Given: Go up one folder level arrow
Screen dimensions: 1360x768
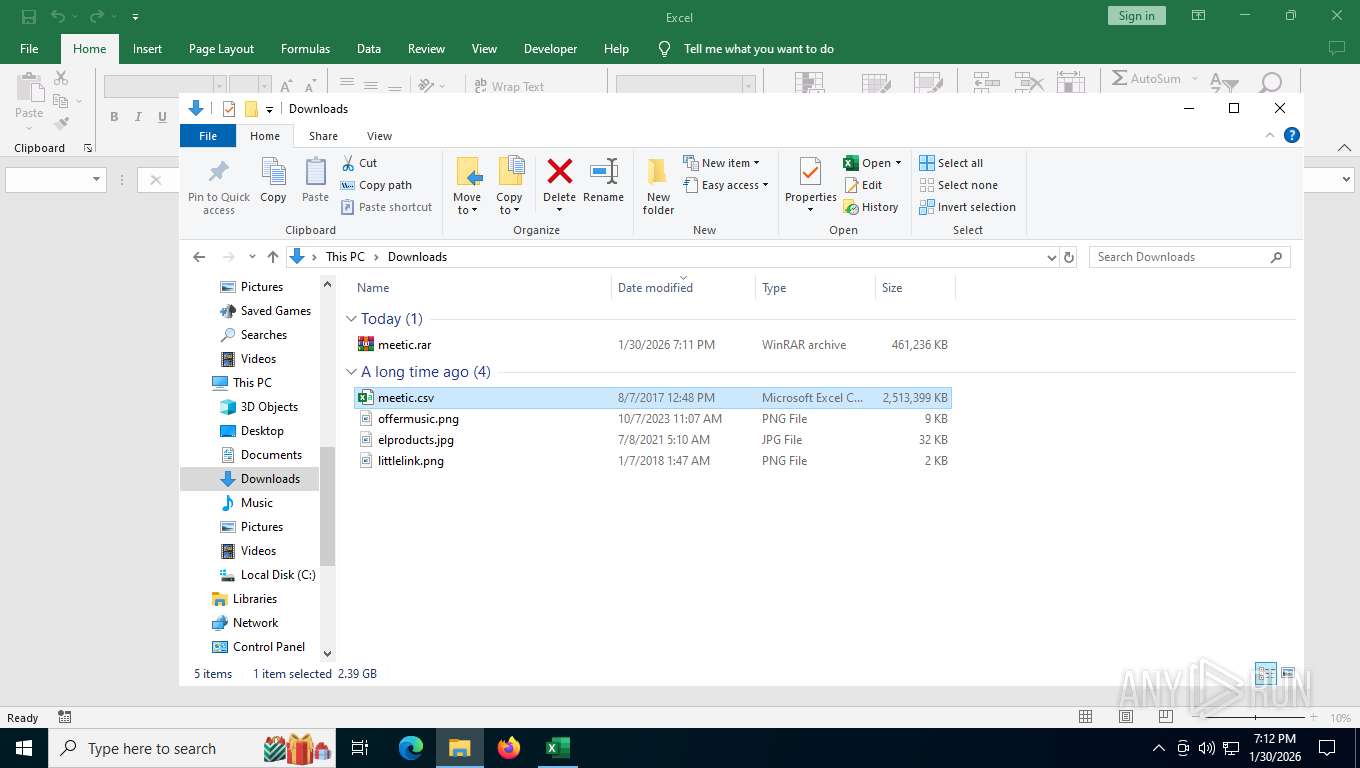Looking at the screenshot, I should 273,257.
